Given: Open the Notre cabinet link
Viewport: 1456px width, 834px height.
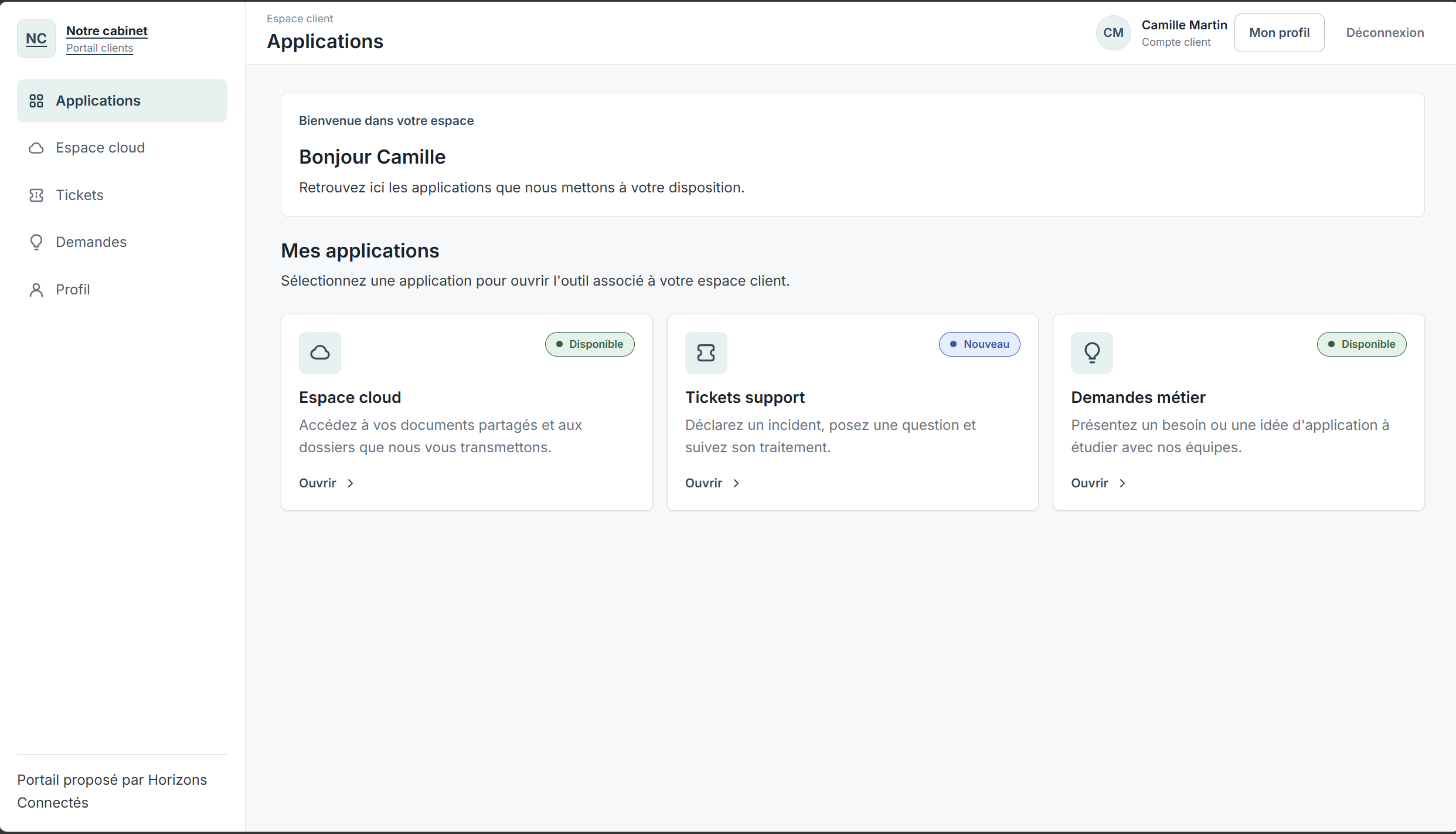Looking at the screenshot, I should [x=107, y=30].
